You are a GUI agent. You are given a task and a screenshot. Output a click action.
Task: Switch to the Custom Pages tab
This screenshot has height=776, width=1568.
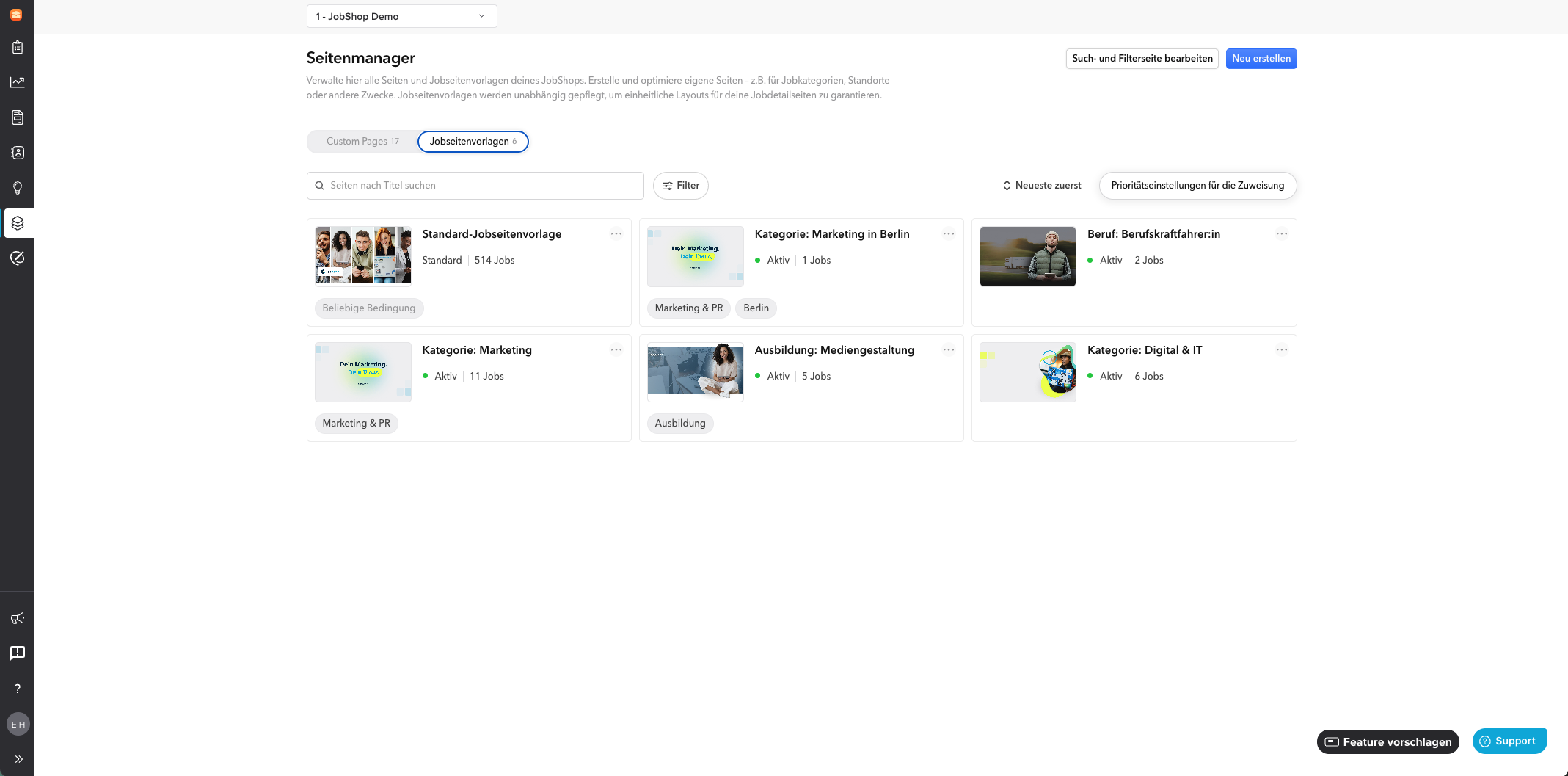tap(362, 142)
